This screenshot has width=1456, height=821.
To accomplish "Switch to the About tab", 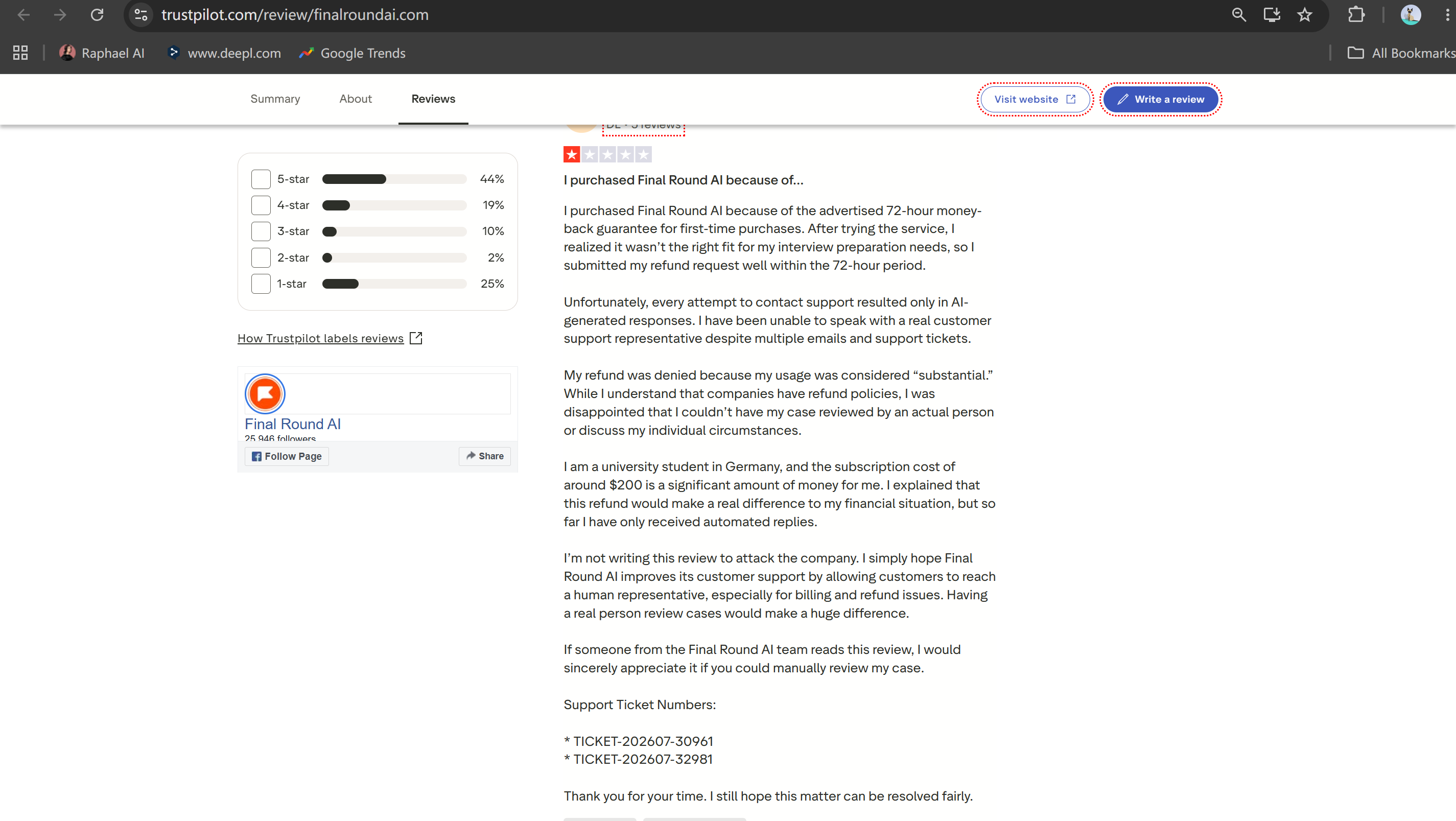I will (356, 99).
